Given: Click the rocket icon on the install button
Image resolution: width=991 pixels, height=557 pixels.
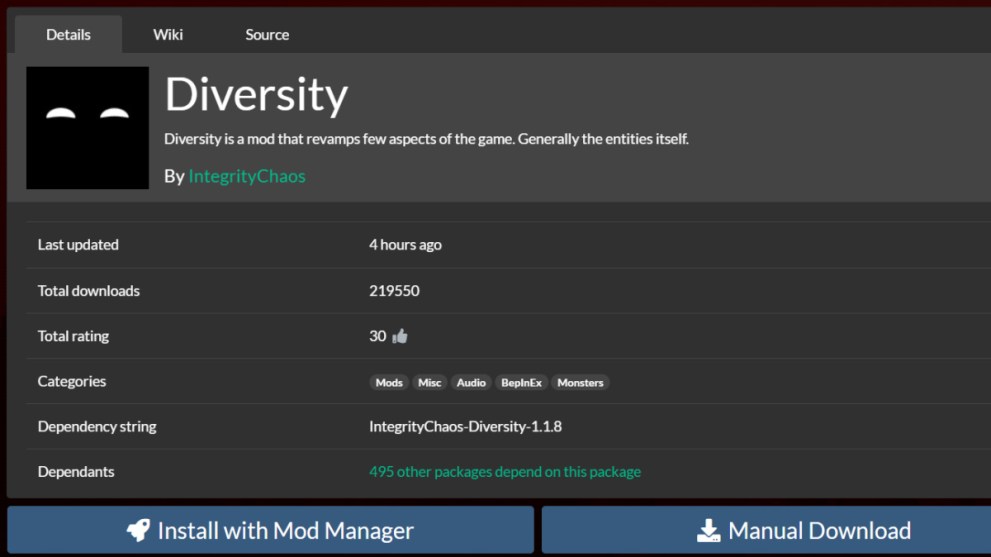Looking at the screenshot, I should tap(138, 531).
